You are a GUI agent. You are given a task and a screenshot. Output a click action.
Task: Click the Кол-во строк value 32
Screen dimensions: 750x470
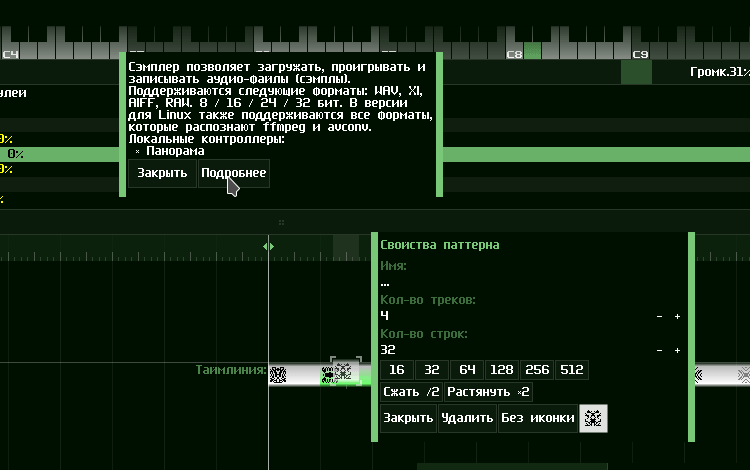[388, 350]
